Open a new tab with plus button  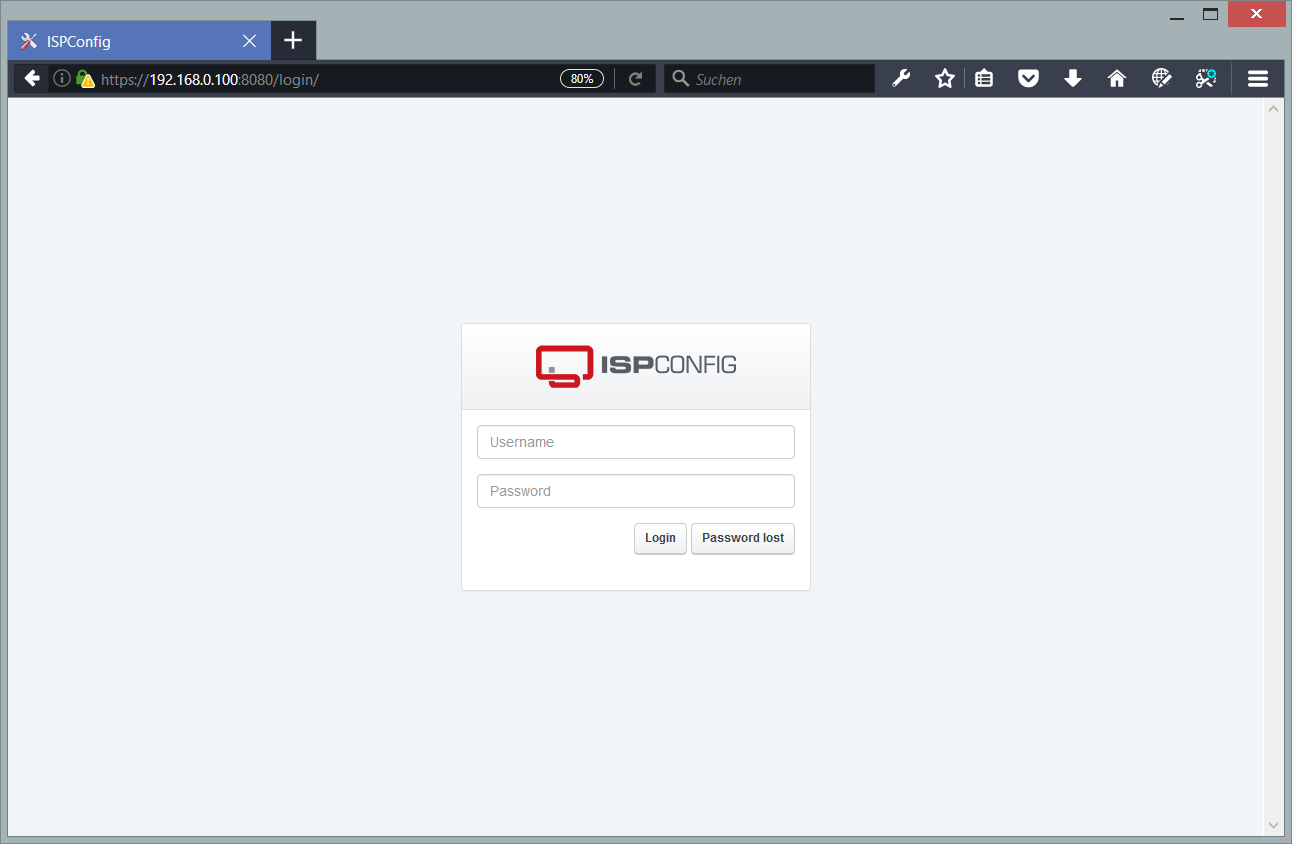(292, 40)
